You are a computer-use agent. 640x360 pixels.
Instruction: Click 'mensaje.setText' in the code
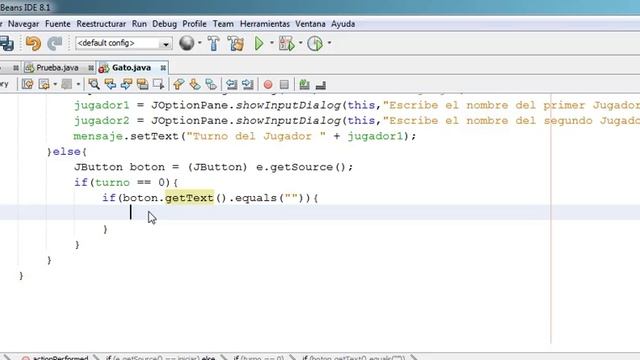tap(126, 136)
